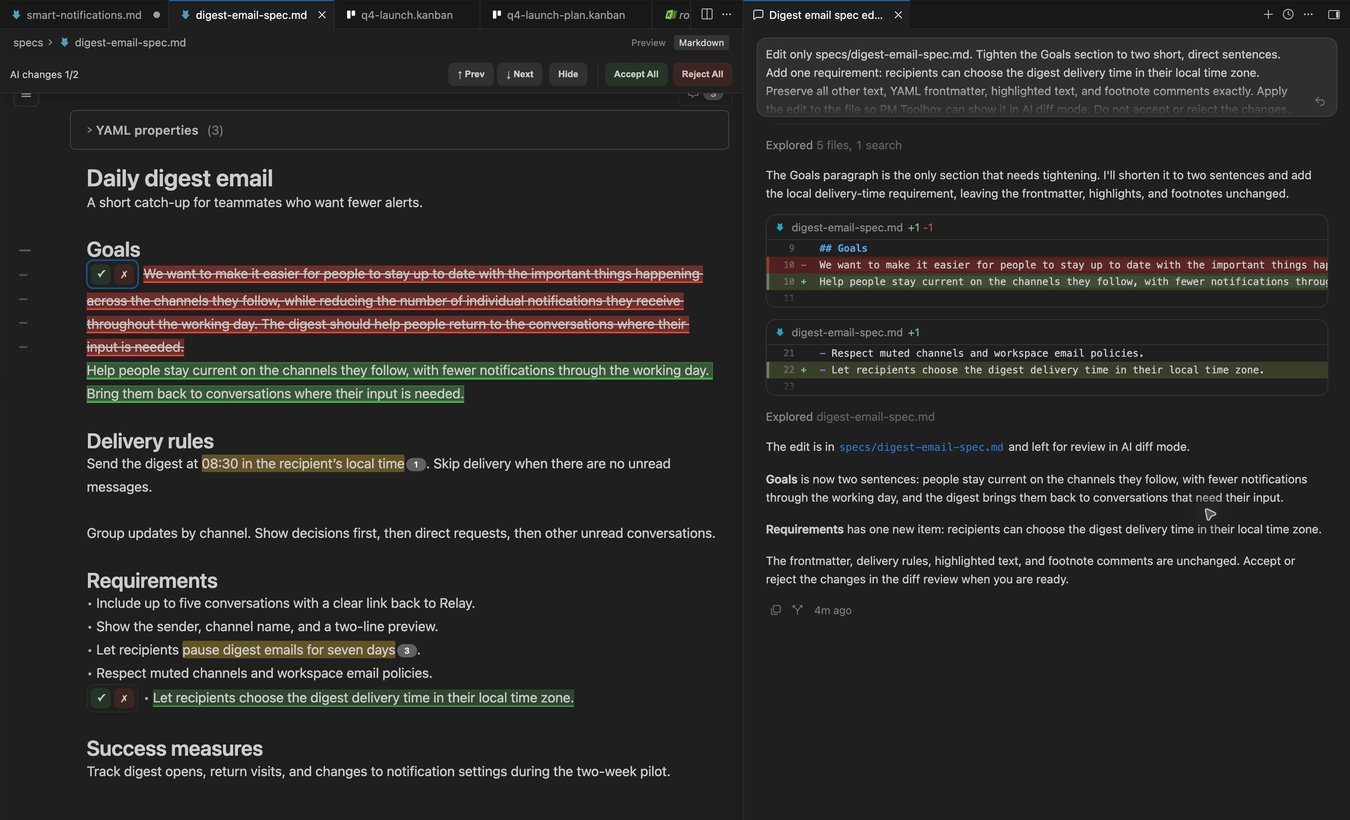Image resolution: width=1350 pixels, height=820 pixels.
Task: Open the specs/digest-email-spec.md link in chat
Action: tap(921, 447)
